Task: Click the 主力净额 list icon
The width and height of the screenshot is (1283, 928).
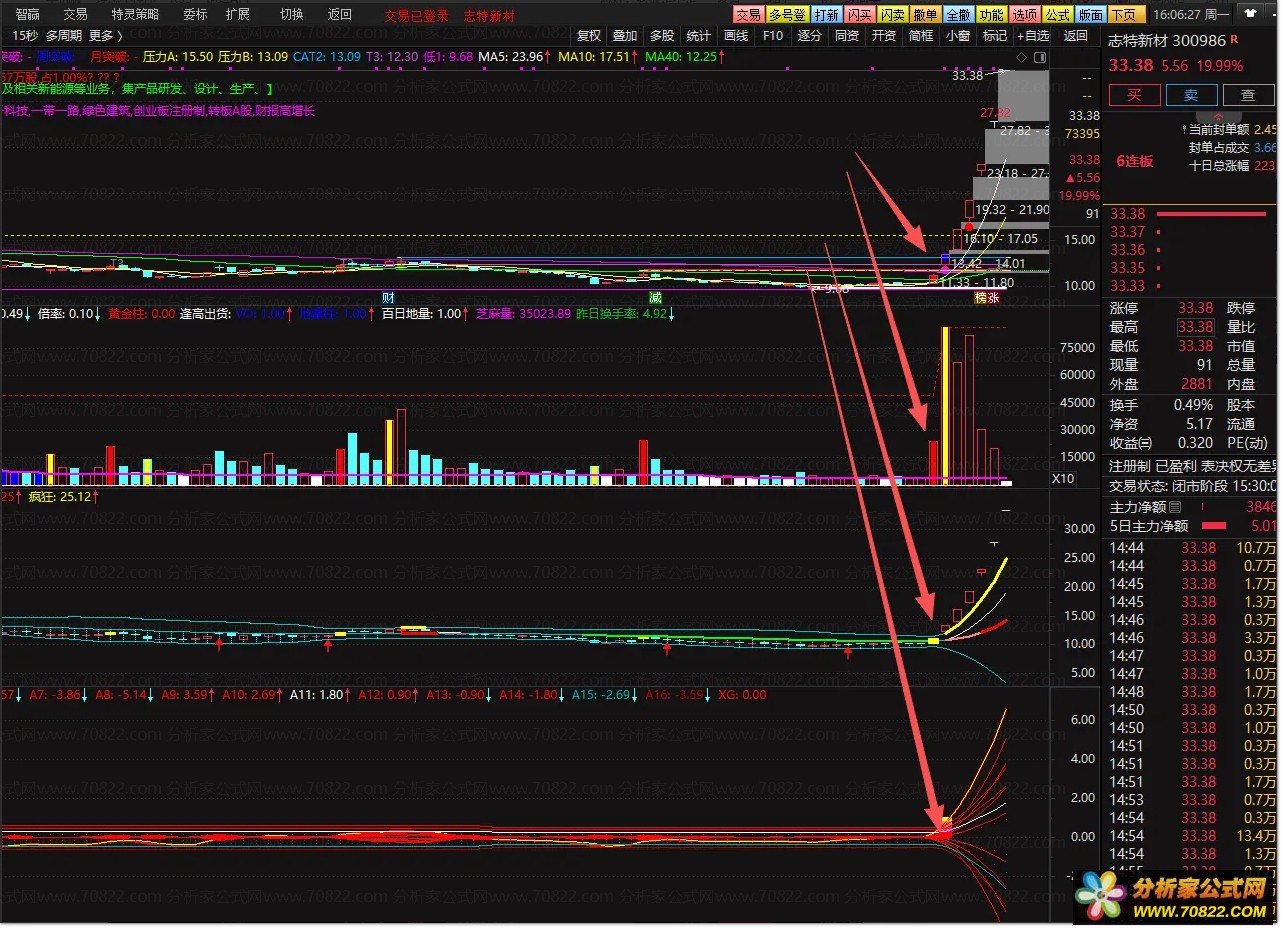Action: [1175, 508]
